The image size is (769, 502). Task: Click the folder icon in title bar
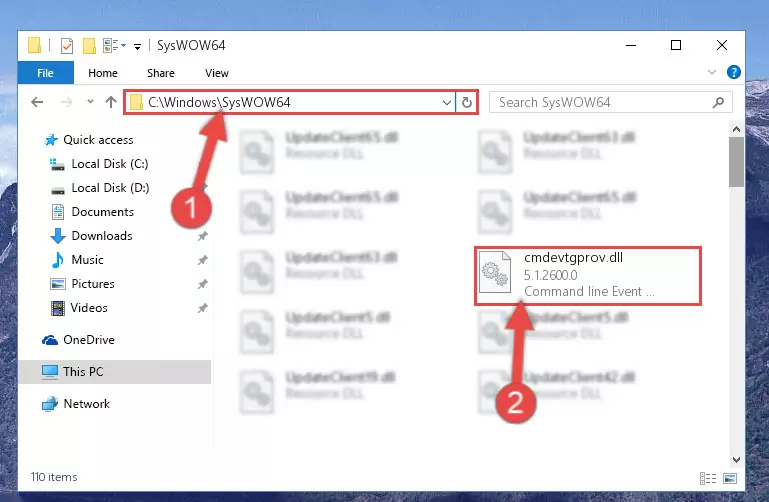[x=34, y=45]
